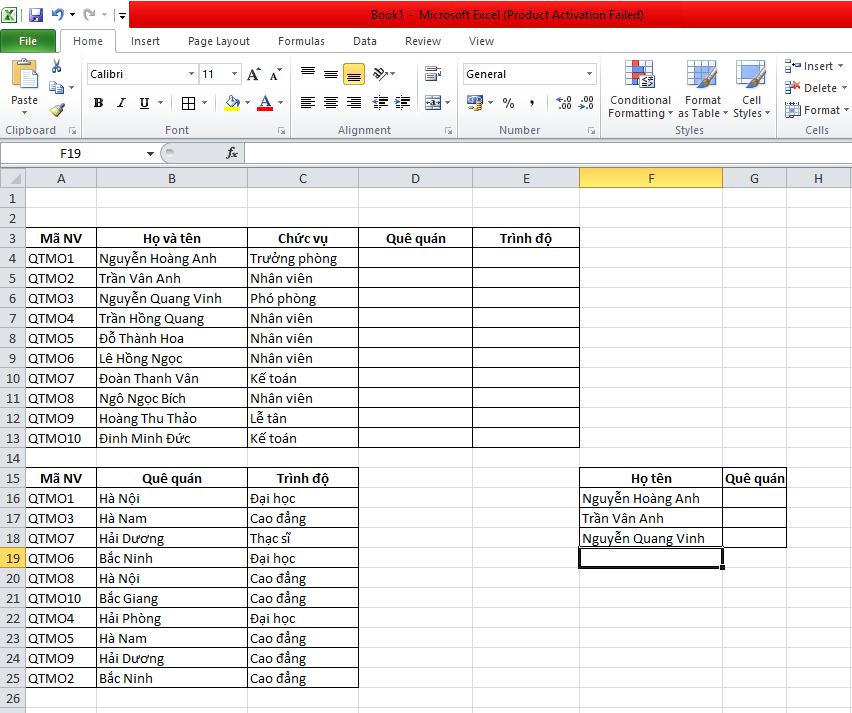Open the font size 11 dropdown
Image resolution: width=852 pixels, height=713 pixels.
pos(234,74)
